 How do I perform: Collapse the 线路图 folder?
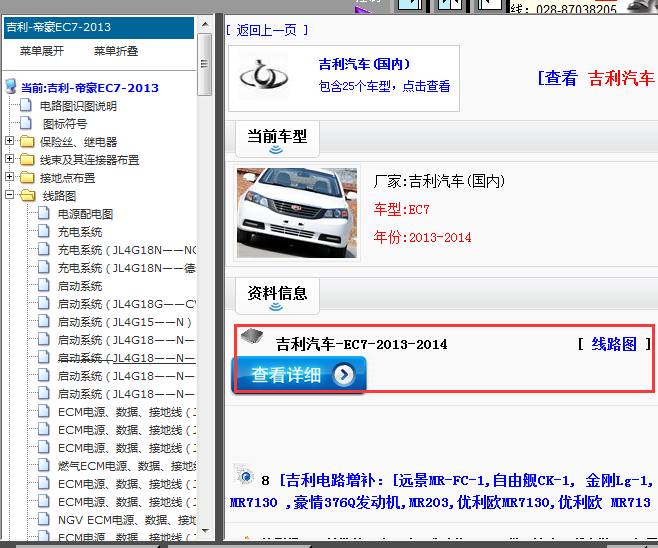[x=9, y=195]
